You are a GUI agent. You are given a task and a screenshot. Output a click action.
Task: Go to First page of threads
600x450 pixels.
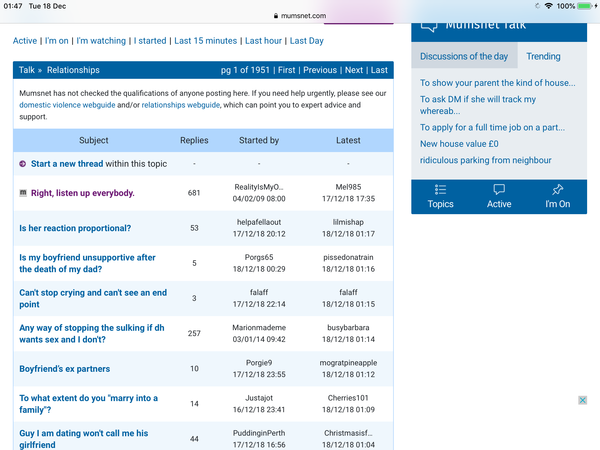tap(287, 70)
